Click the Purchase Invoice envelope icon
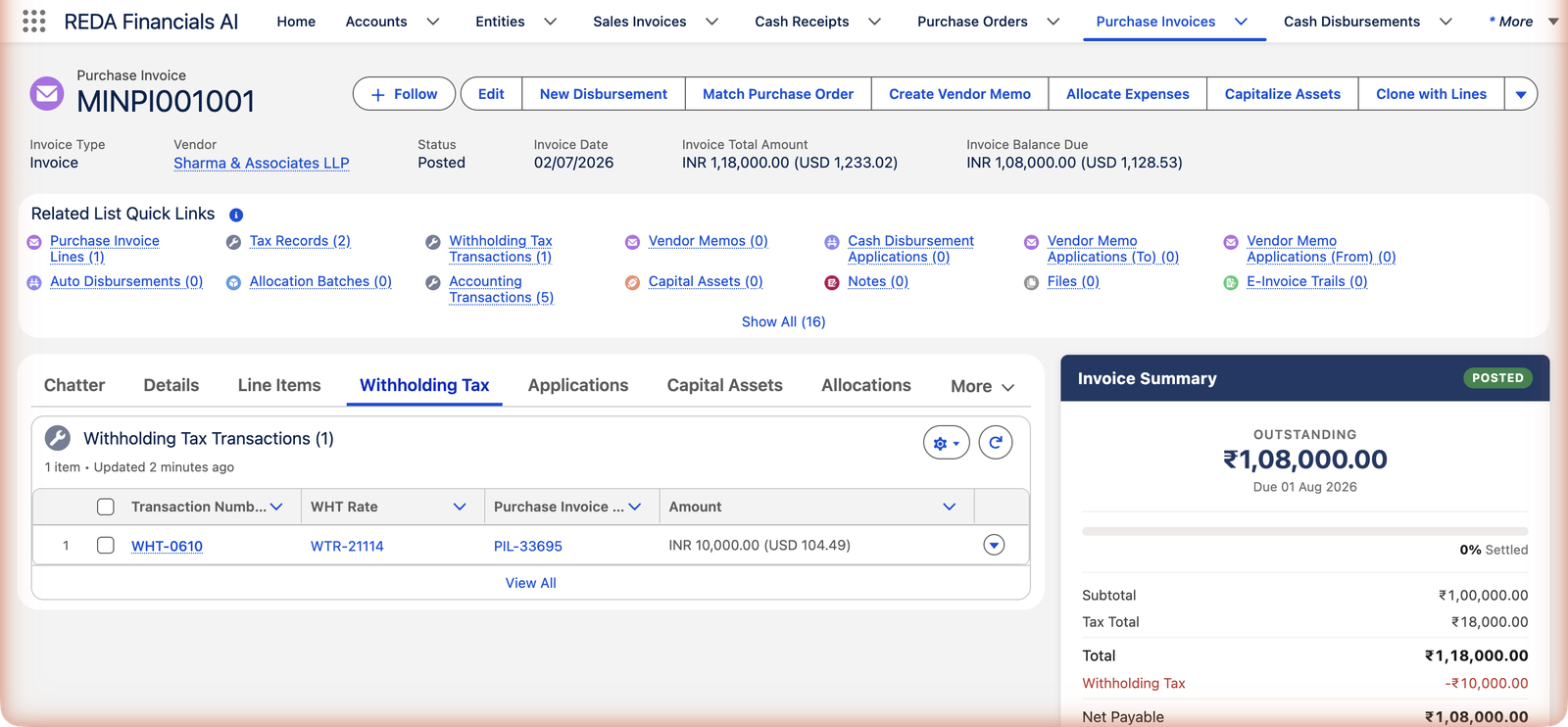 click(x=47, y=94)
